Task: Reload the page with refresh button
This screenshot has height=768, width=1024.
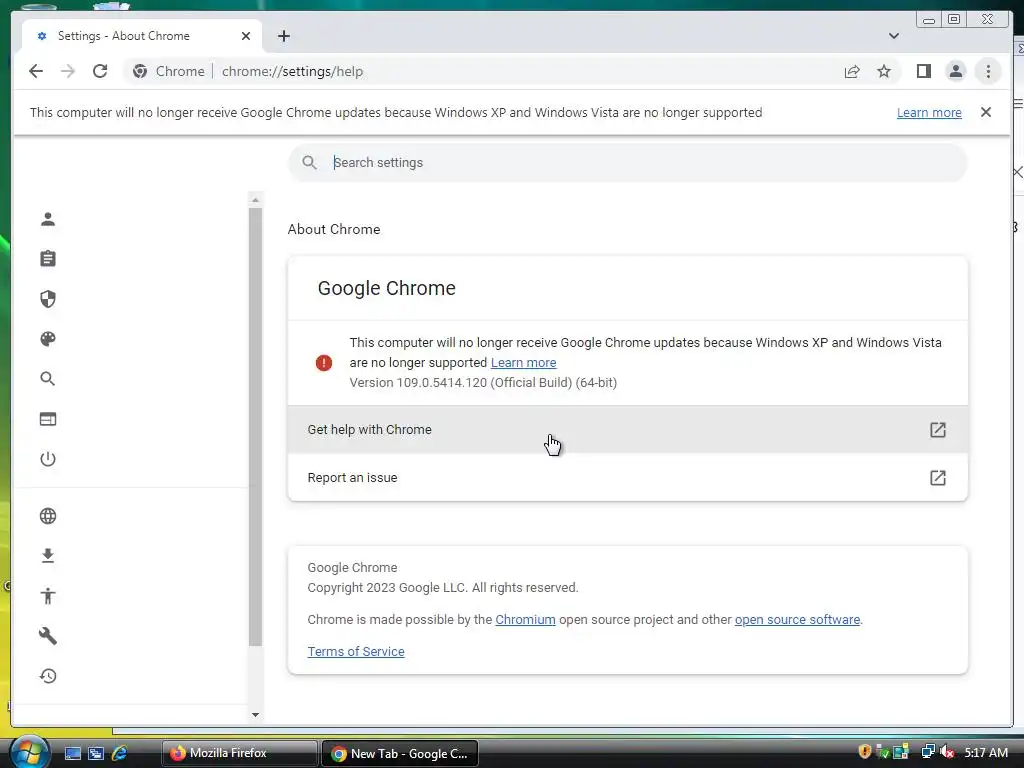Action: coord(100,71)
